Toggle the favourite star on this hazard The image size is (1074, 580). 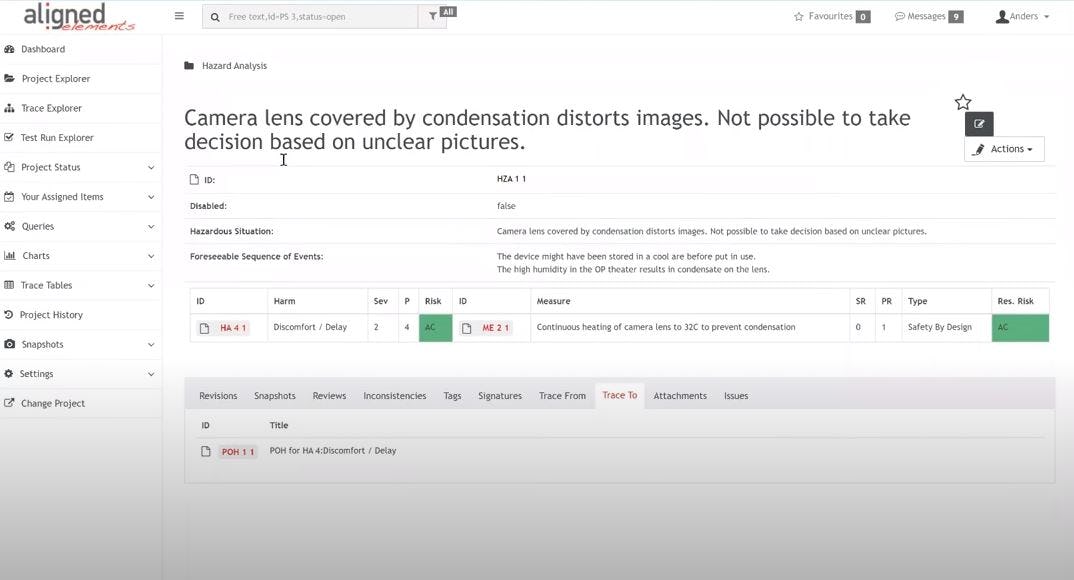pos(962,101)
